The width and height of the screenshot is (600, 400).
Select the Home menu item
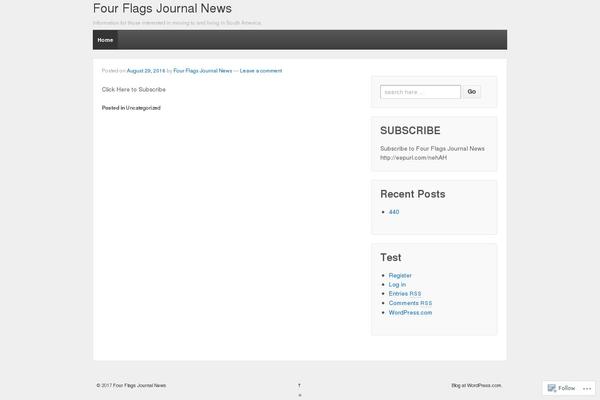105,40
